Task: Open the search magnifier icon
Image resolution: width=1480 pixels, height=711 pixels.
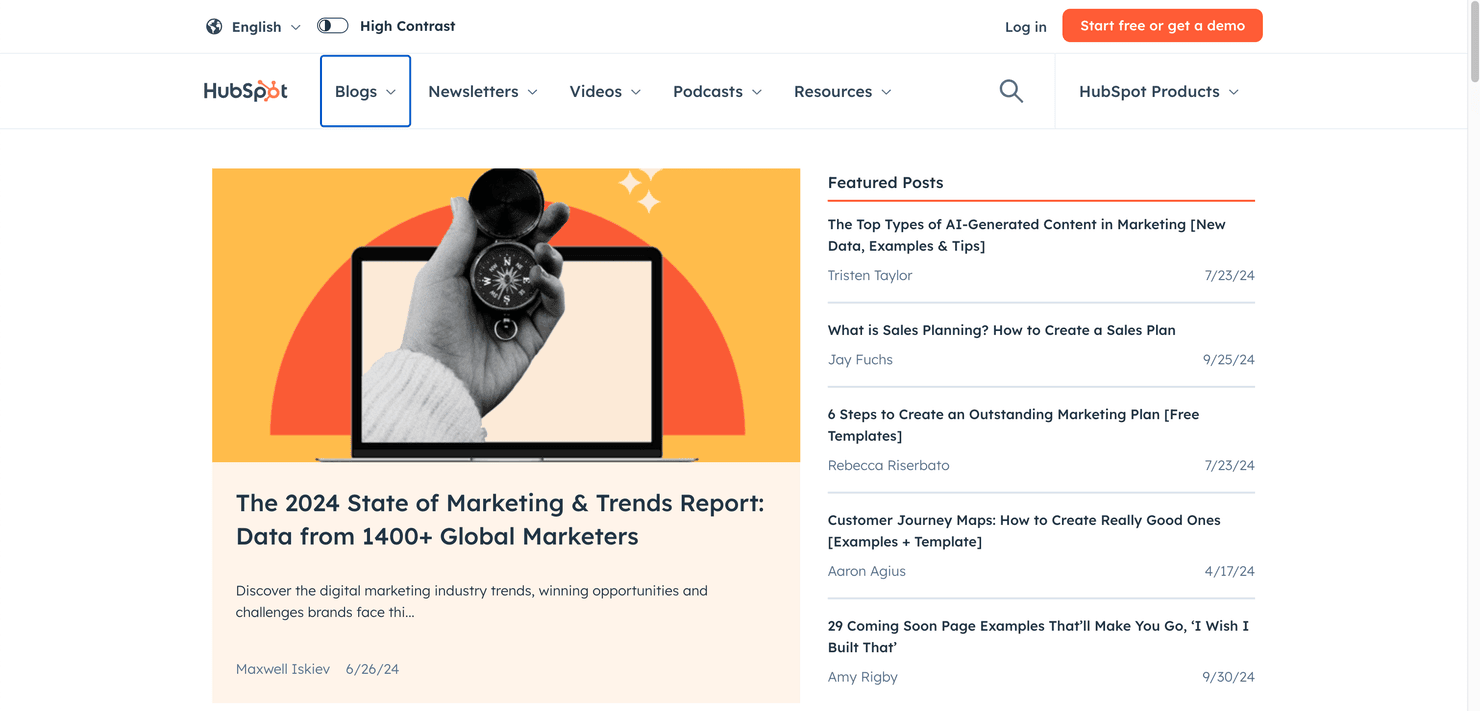Action: click(1011, 91)
